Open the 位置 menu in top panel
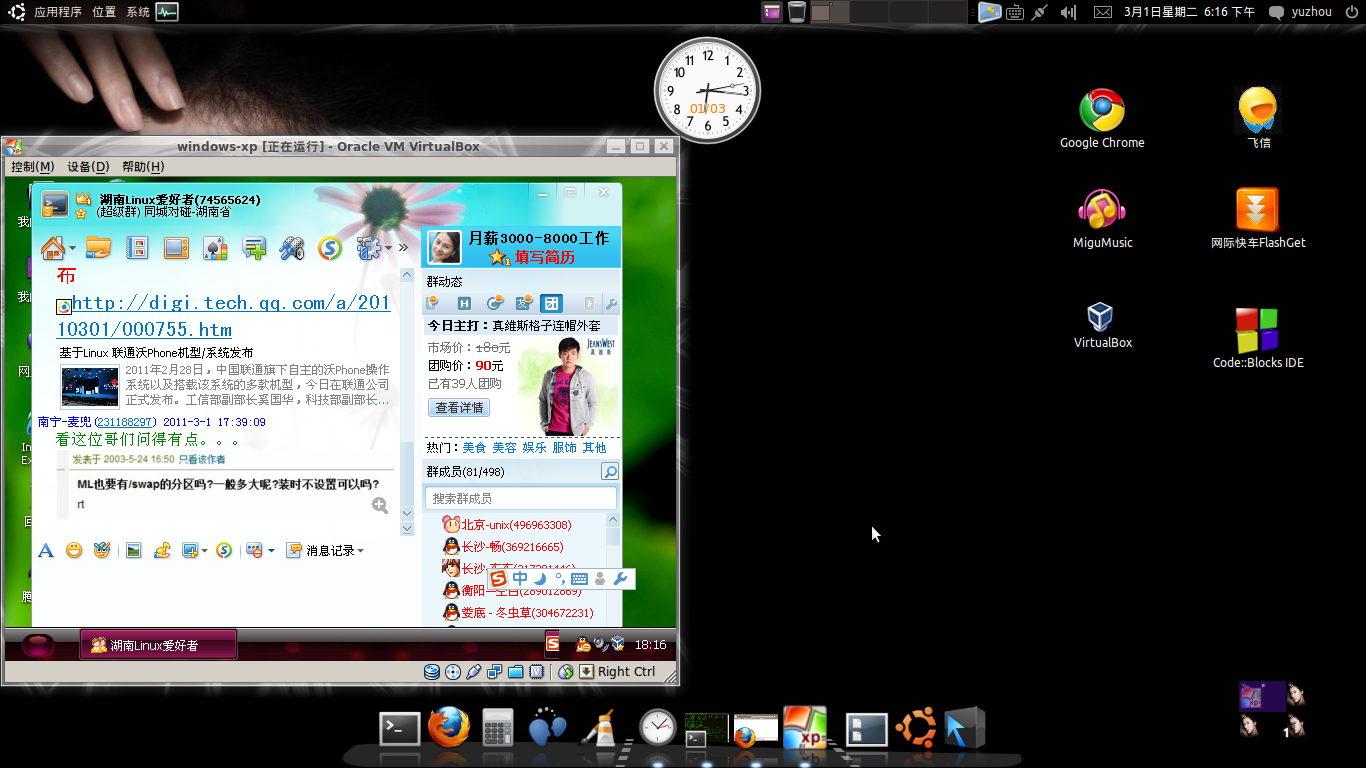This screenshot has width=1366, height=768. 104,12
